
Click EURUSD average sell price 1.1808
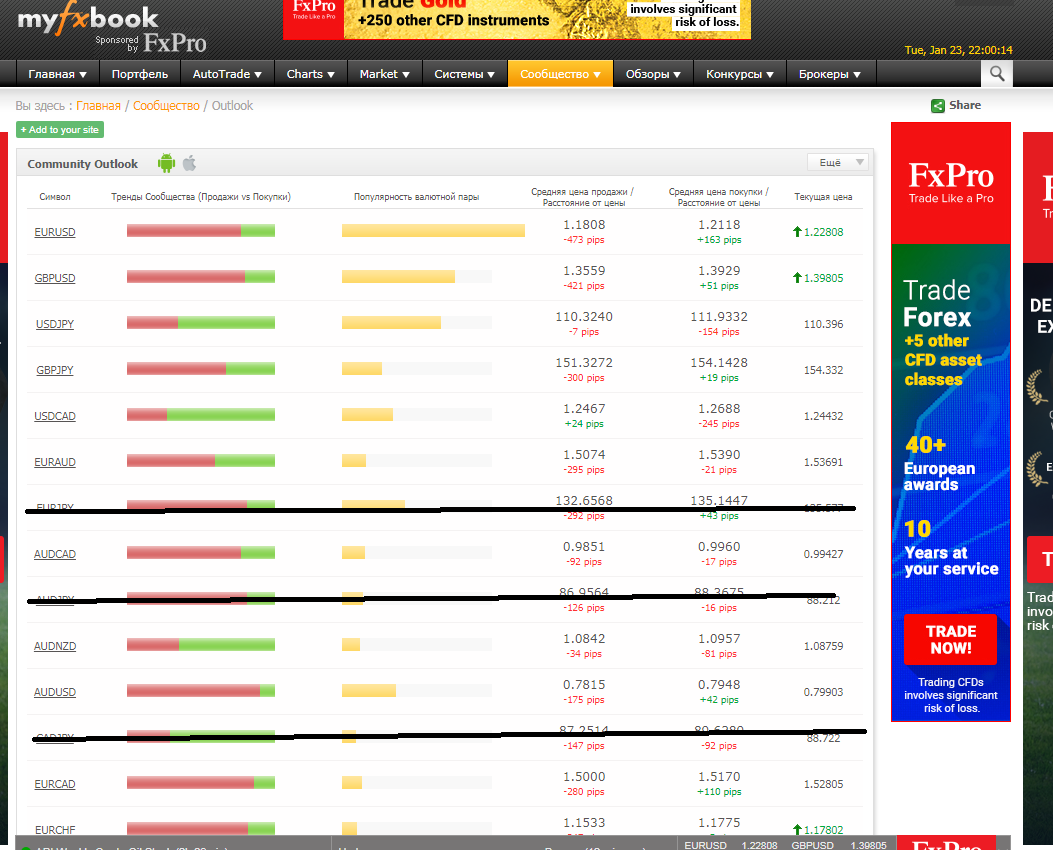pyautogui.click(x=584, y=225)
